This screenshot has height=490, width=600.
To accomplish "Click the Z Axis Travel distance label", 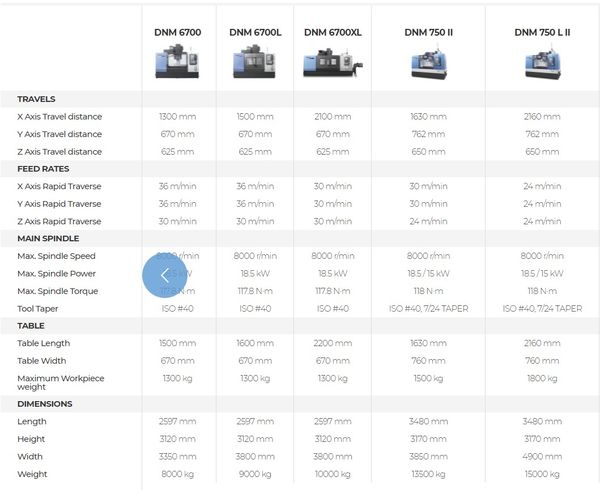I will point(60,152).
